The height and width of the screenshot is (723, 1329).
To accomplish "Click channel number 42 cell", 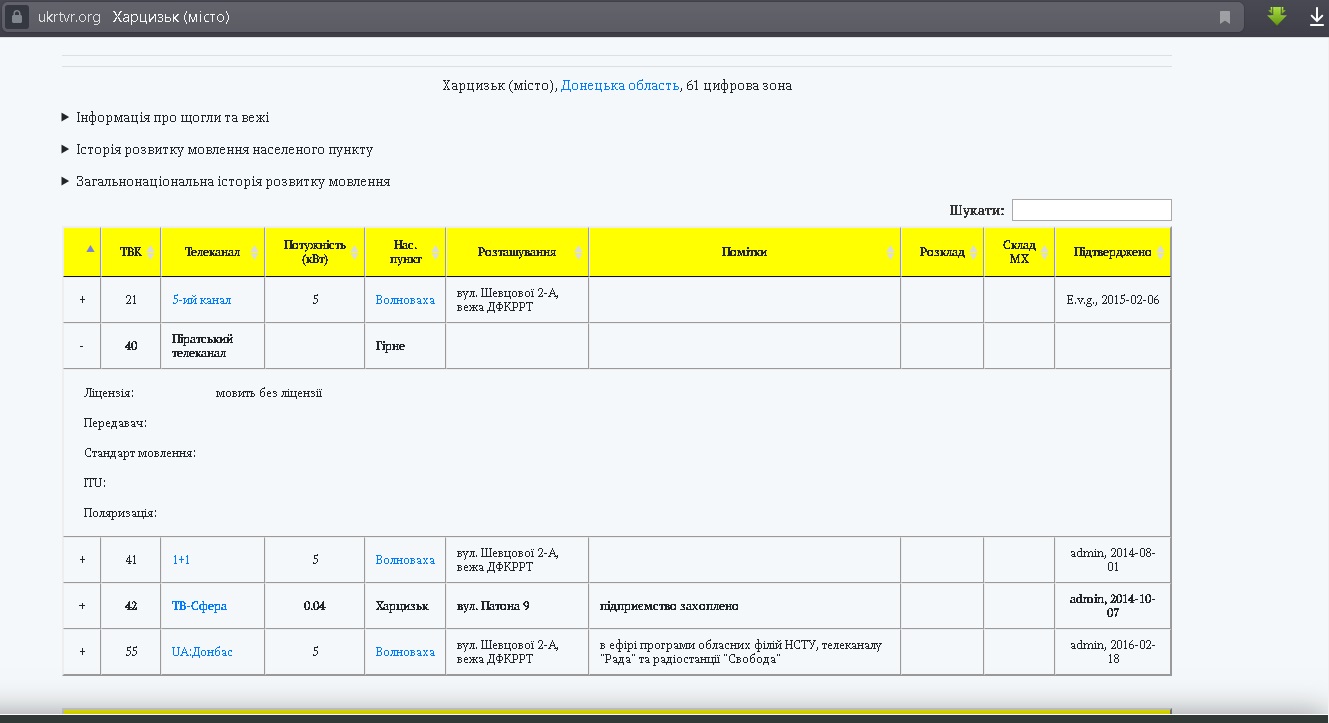I will [x=131, y=606].
